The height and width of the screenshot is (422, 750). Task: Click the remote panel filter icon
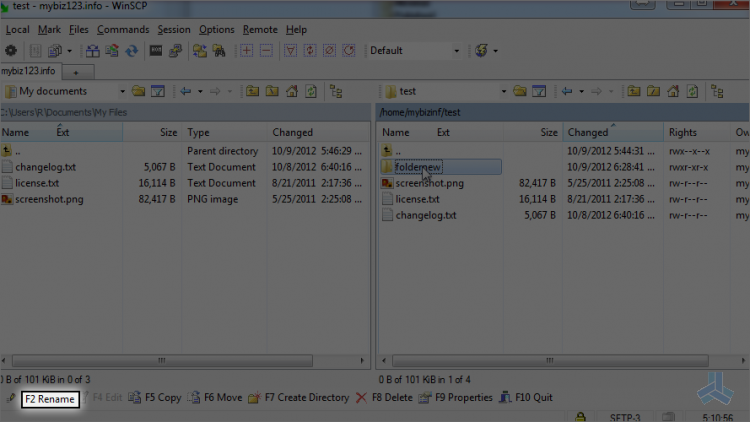click(539, 91)
